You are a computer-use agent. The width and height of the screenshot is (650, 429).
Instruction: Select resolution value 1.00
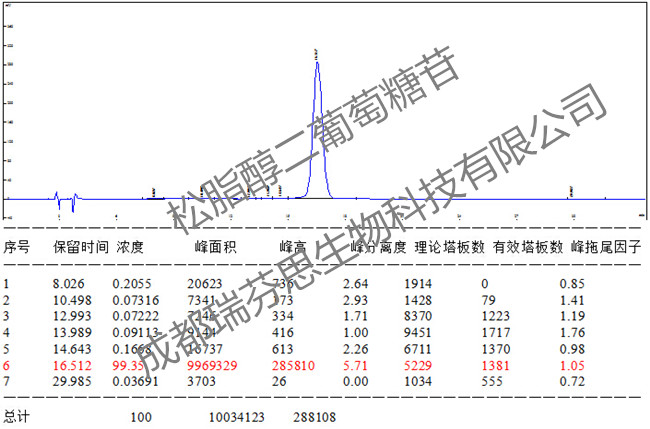[x=356, y=333]
